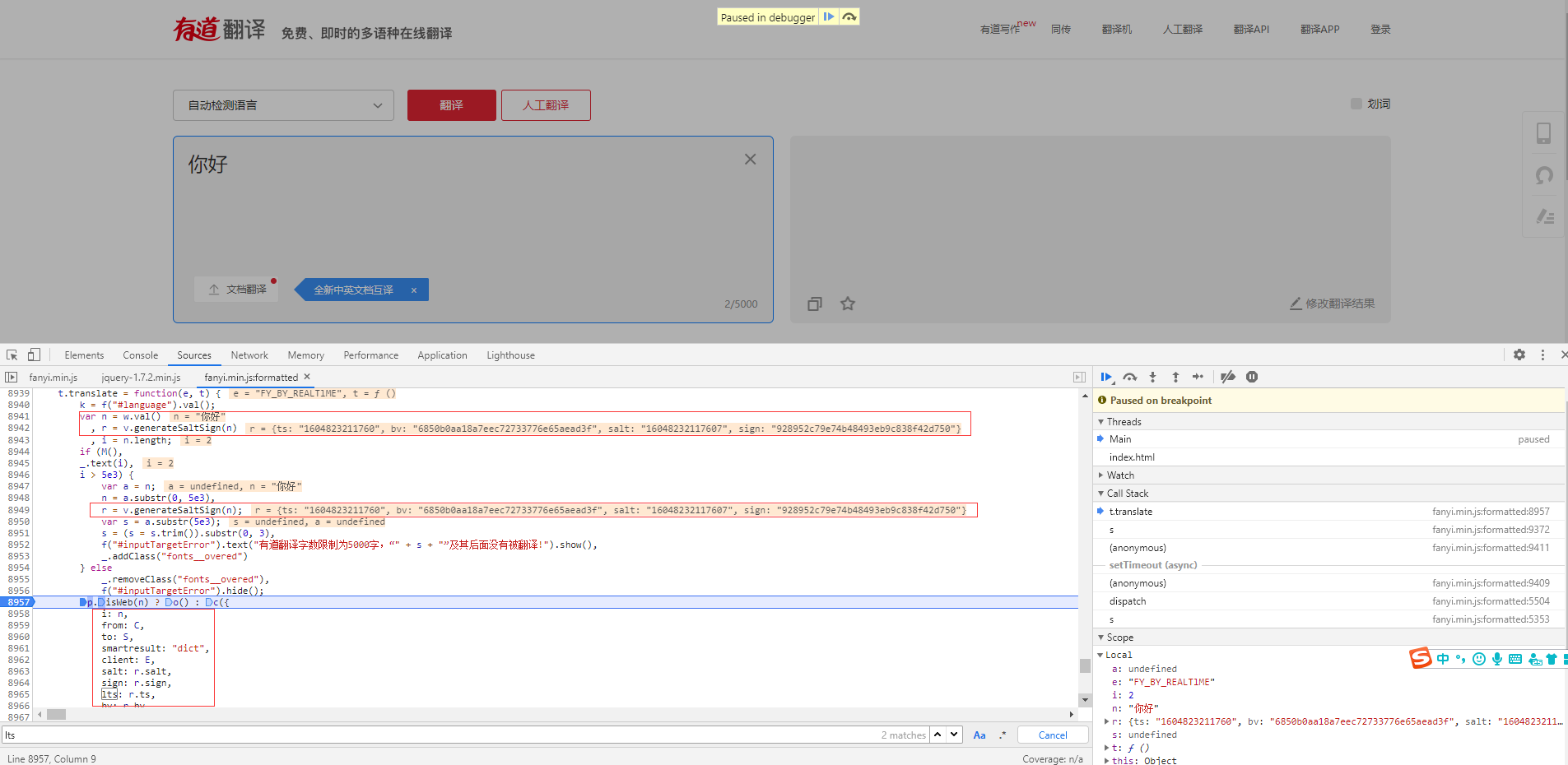Step over from the Paused in debugger overlay
Image resolution: width=1568 pixels, height=765 pixels.
pos(849,16)
